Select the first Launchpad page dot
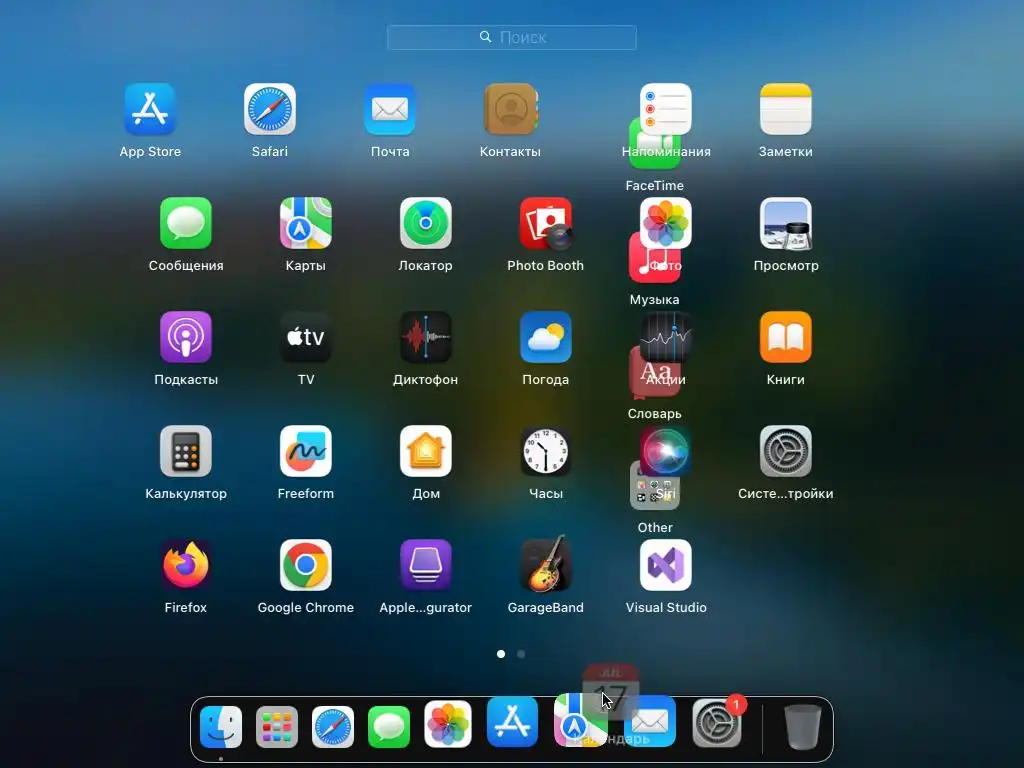Viewport: 1024px width, 768px height. (x=501, y=654)
